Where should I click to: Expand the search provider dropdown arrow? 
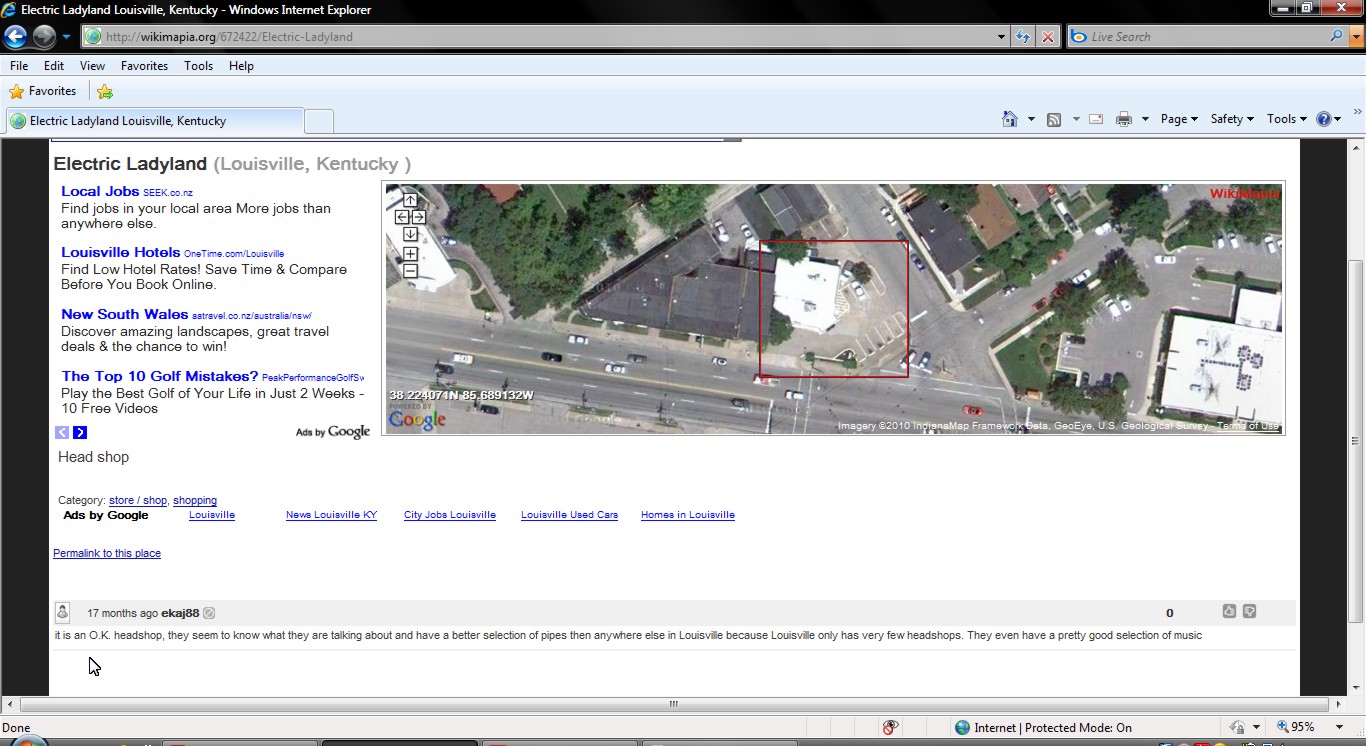pos(1355,36)
